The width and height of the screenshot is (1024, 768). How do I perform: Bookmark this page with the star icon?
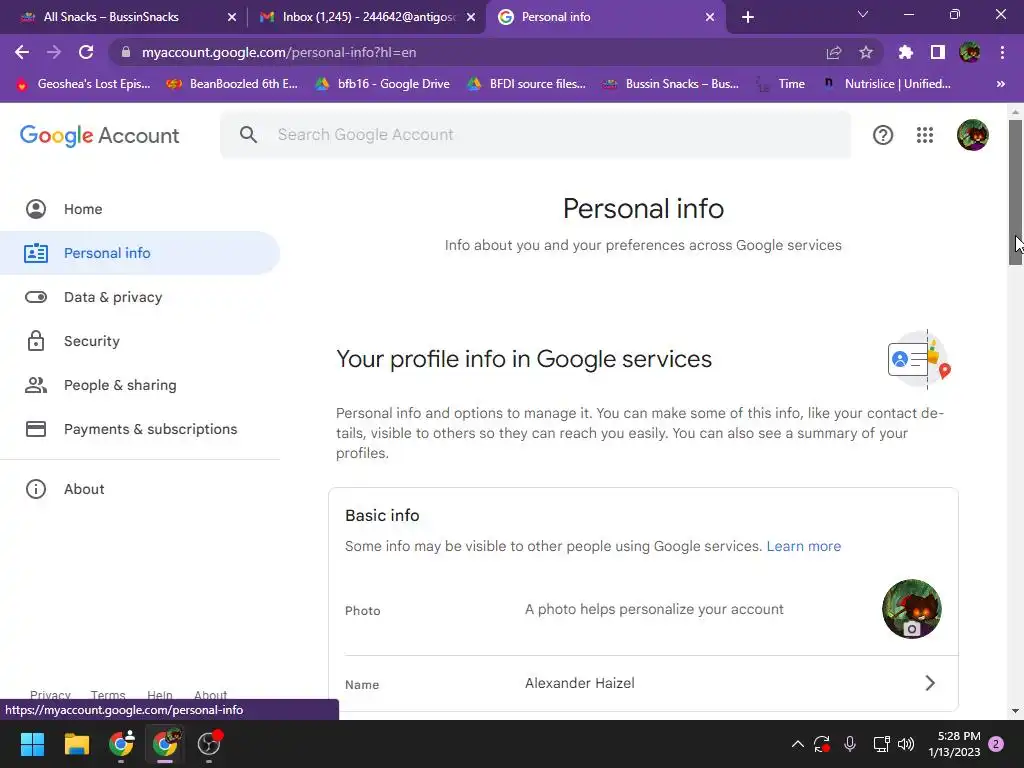point(866,52)
